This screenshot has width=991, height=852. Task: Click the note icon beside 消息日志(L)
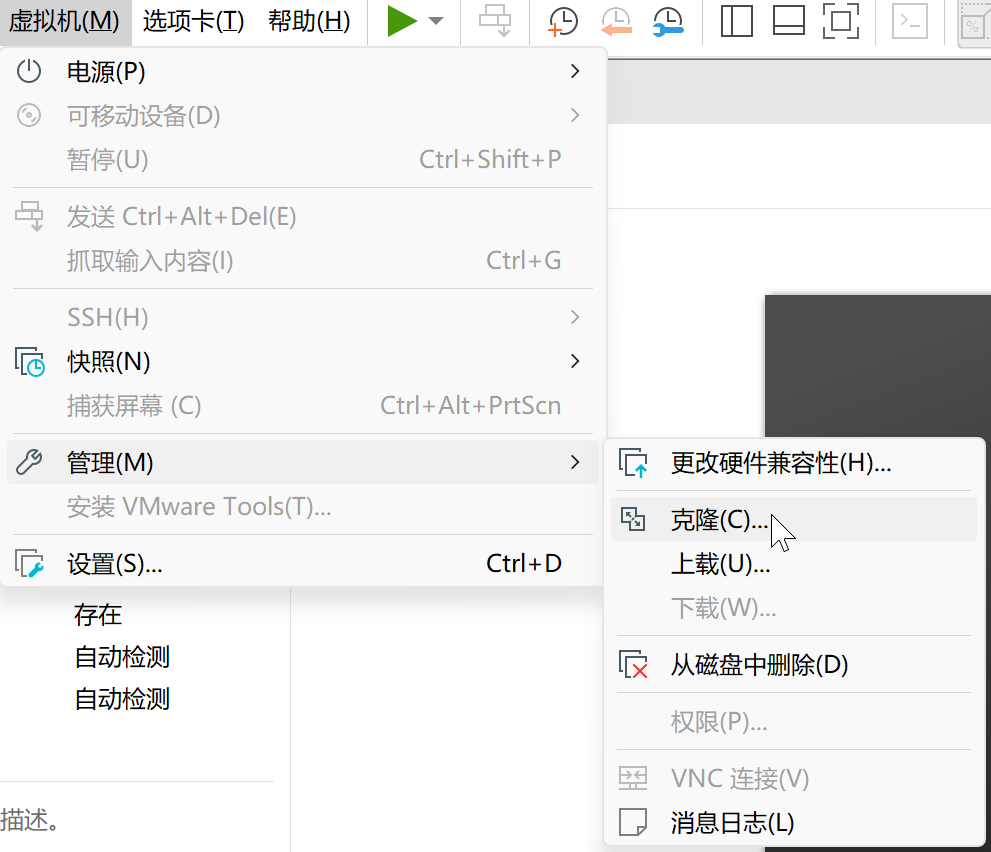(633, 823)
